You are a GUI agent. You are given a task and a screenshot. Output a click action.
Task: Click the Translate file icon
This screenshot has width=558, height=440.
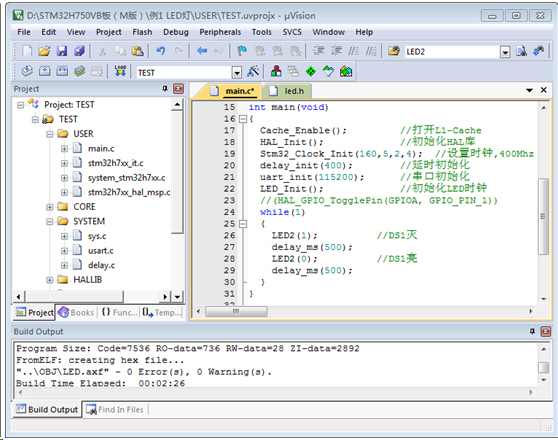tap(27, 72)
